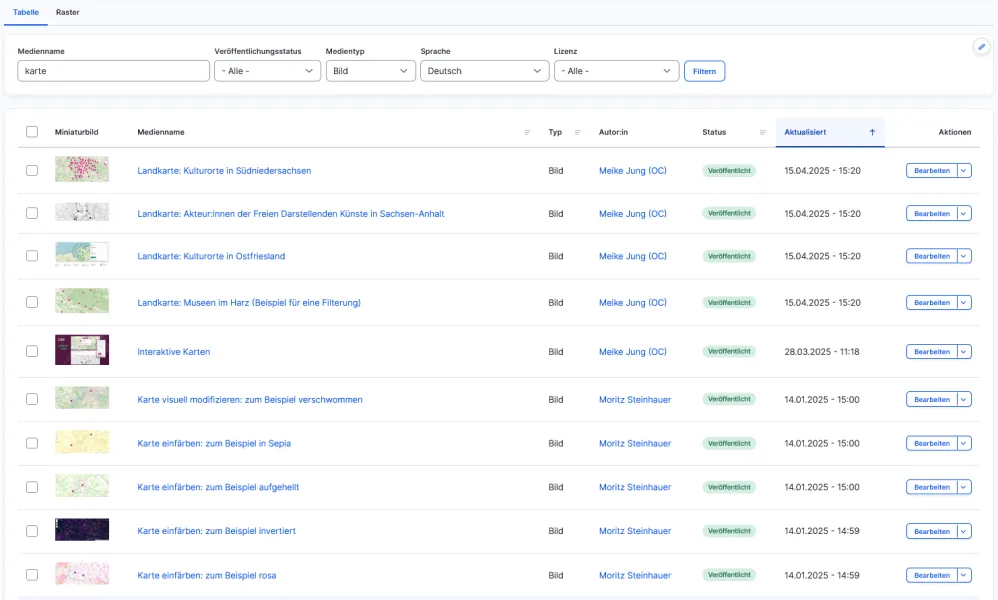Check the row Karte einfärben: zum Beispiel in Sepia
The image size is (998, 600).
point(32,443)
